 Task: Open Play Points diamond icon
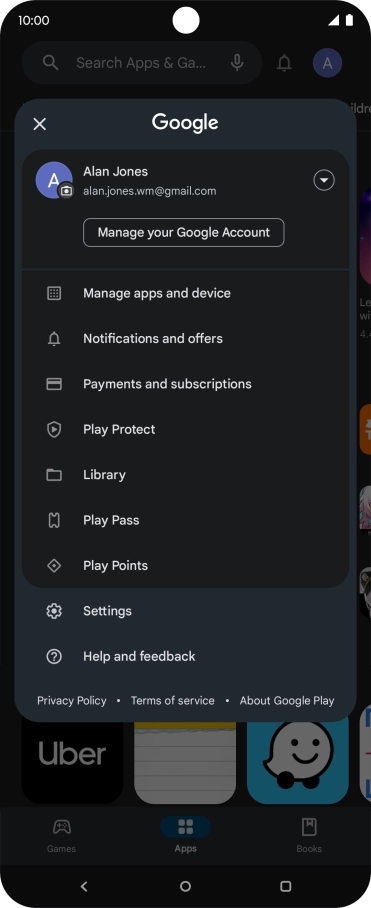coord(54,565)
